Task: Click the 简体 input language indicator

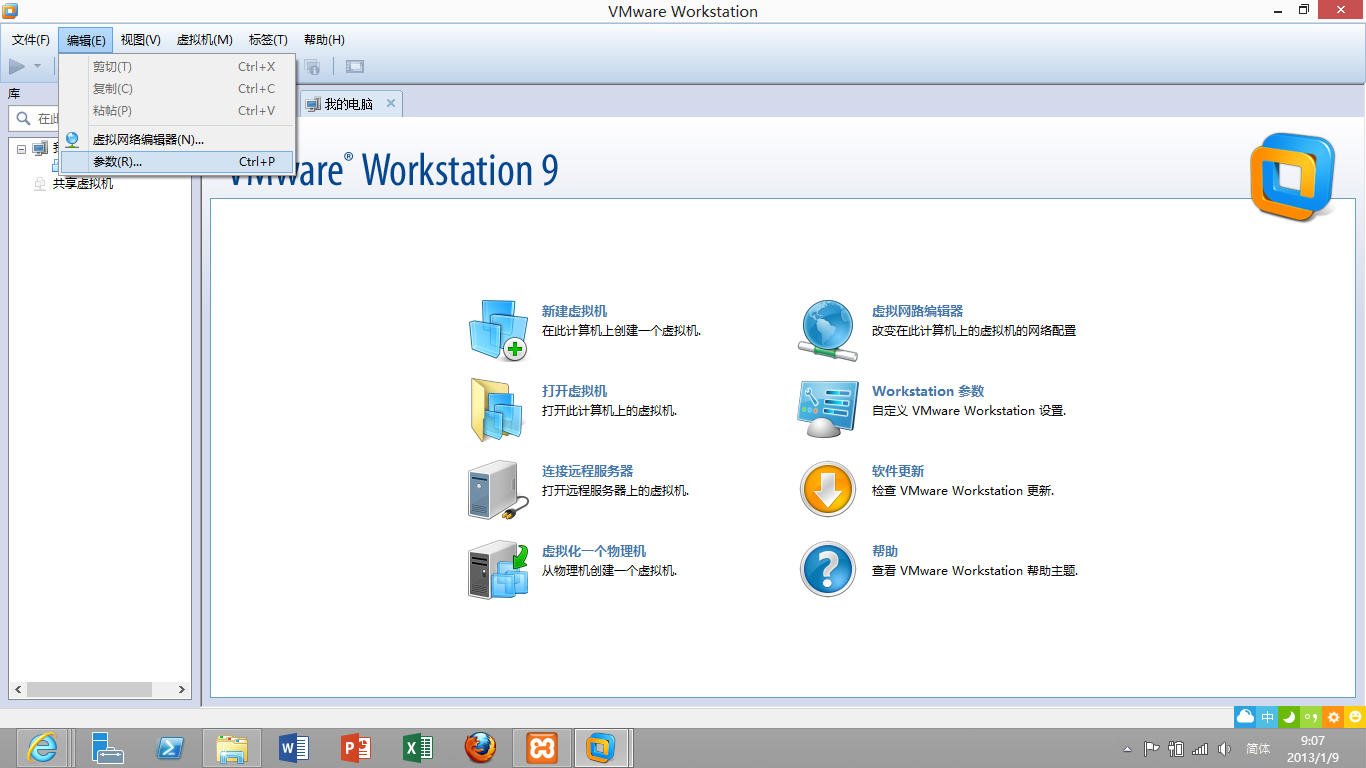Action: pyautogui.click(x=1258, y=749)
